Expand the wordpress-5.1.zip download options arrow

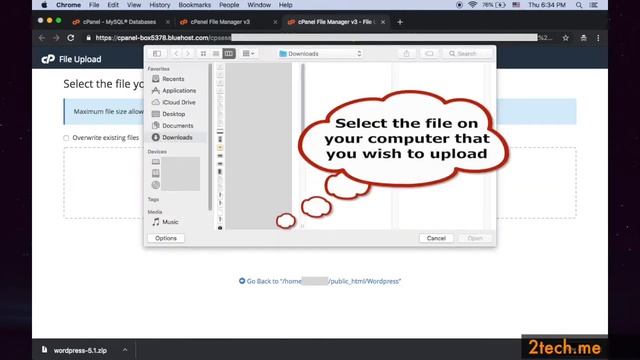click(125, 350)
